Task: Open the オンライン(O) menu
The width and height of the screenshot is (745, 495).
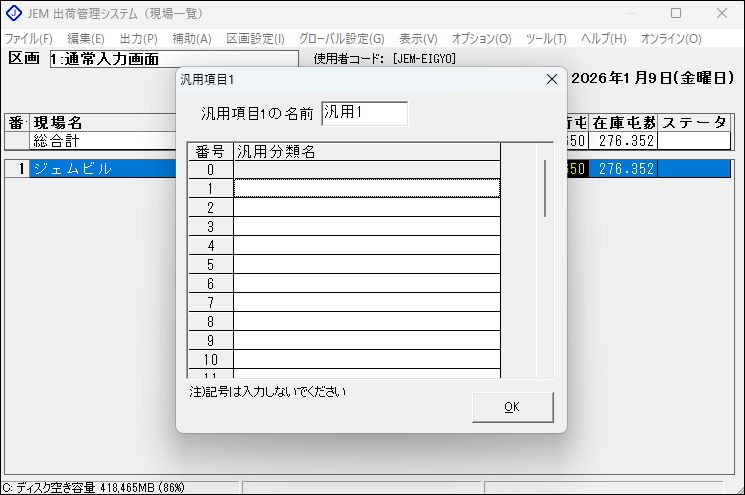Action: (x=671, y=38)
